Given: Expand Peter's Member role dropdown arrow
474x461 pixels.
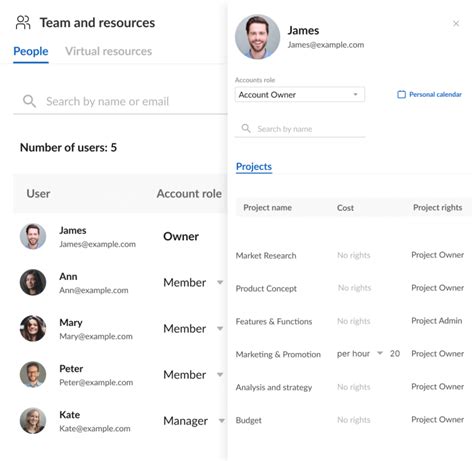Looking at the screenshot, I should (220, 374).
